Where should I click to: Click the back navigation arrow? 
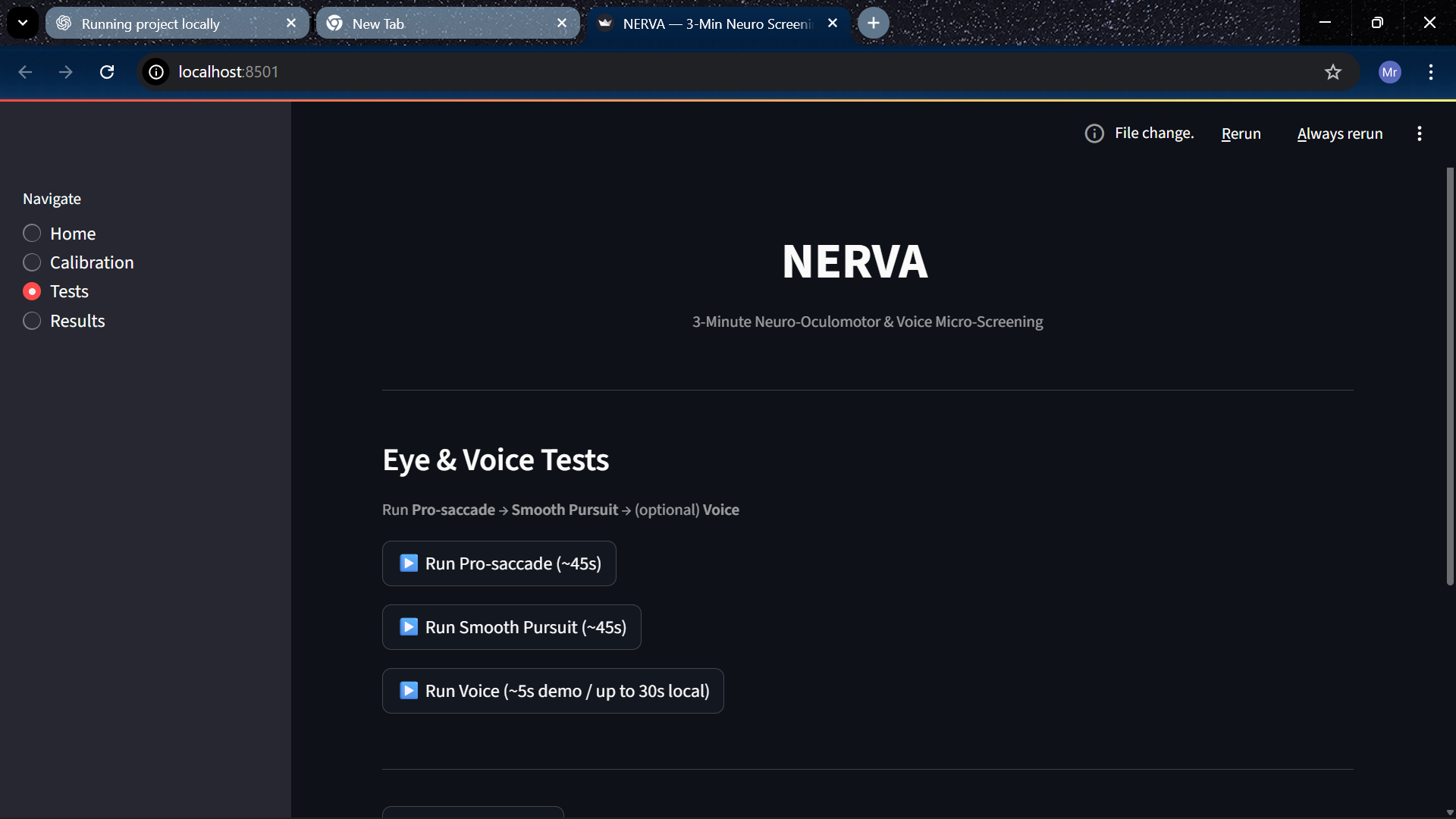[x=25, y=72]
